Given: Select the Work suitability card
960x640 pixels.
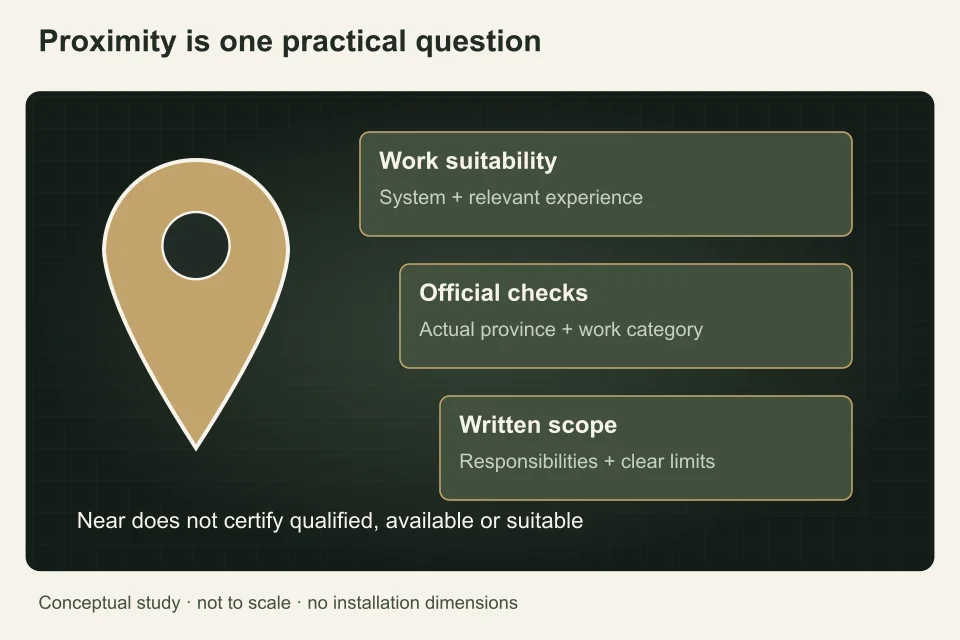Looking at the screenshot, I should pos(606,184).
